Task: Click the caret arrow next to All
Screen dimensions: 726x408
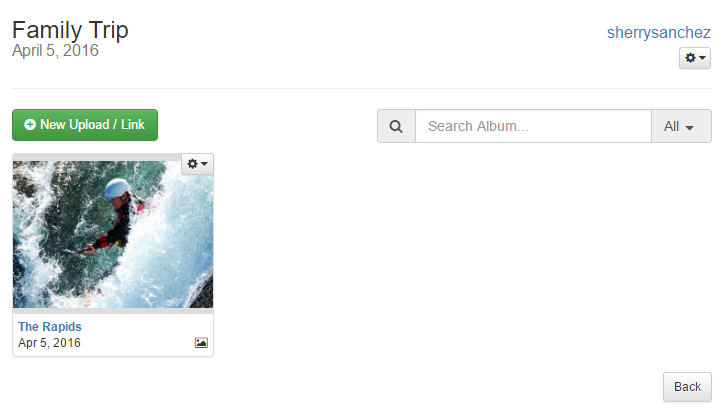Action: [689, 128]
